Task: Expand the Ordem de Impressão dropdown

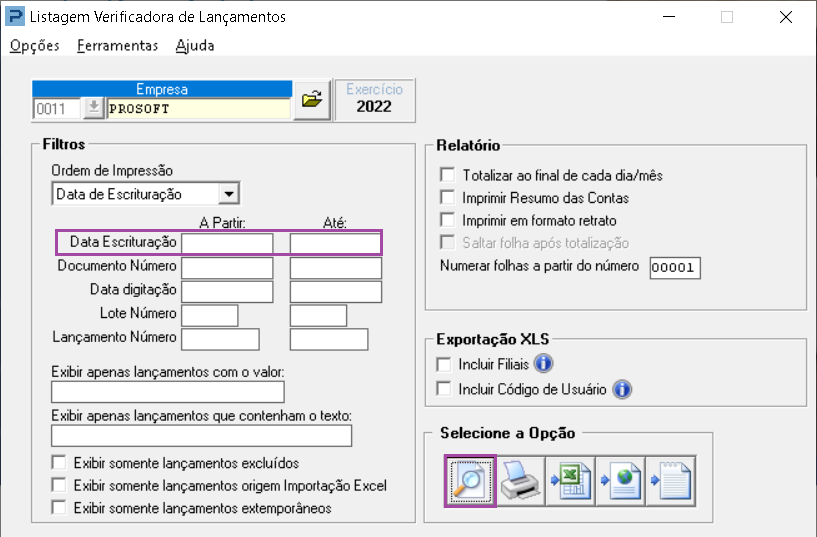Action: 228,194
